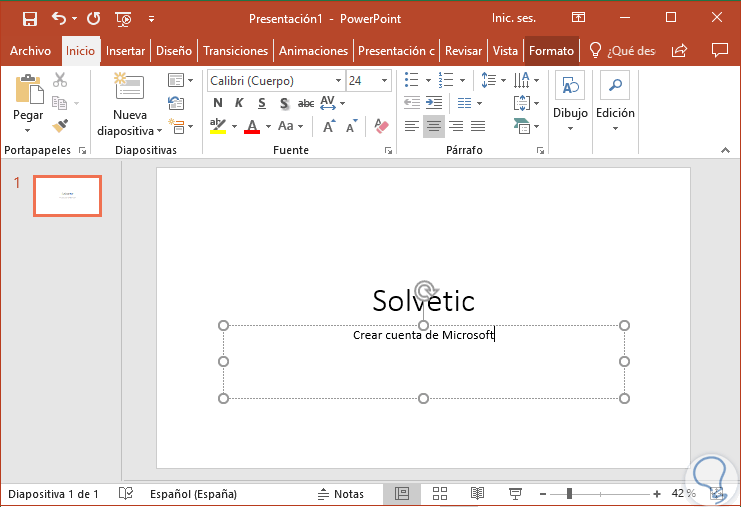Switch to Slide Sorter view icon

[x=440, y=494]
